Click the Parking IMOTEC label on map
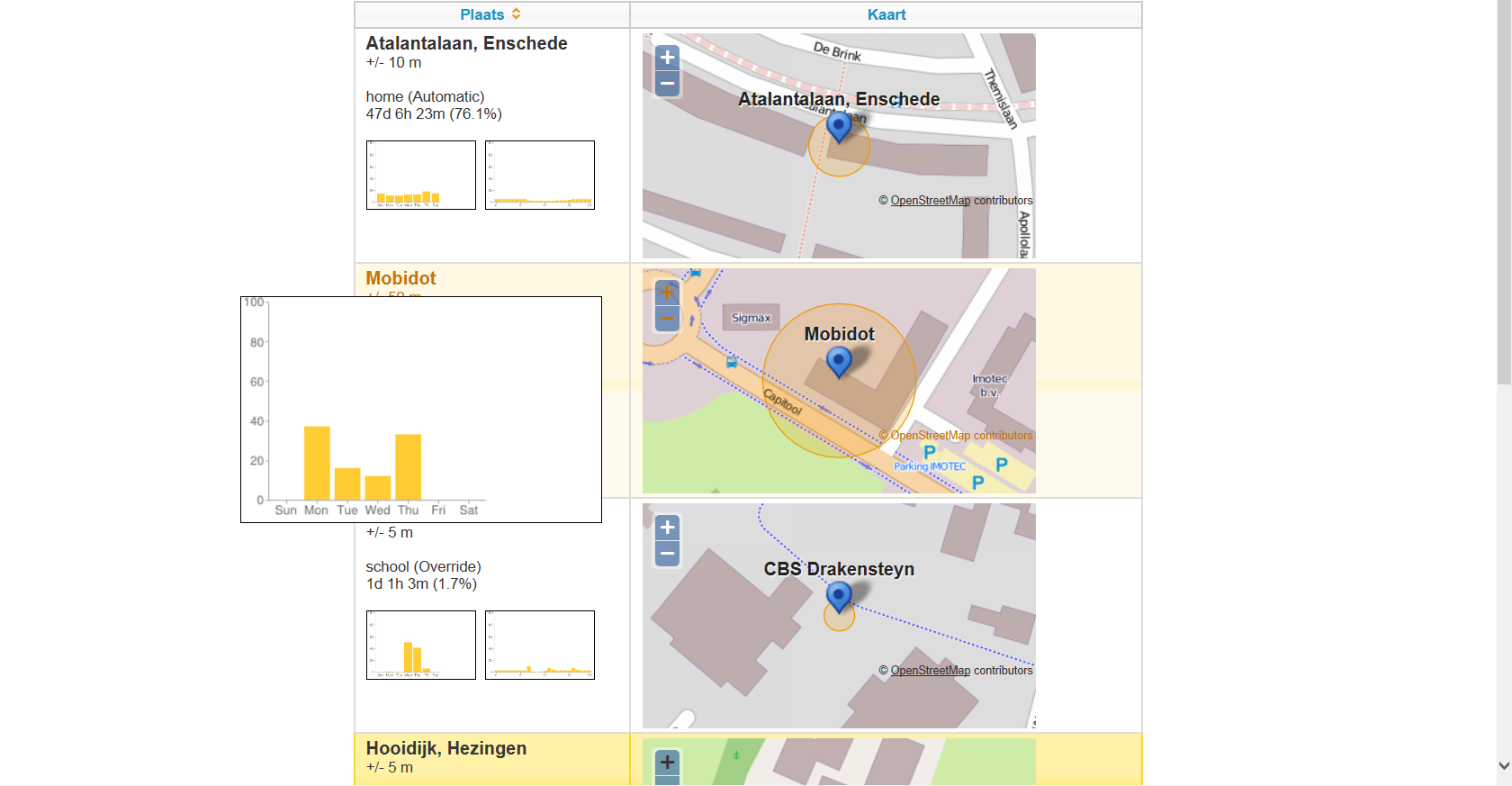This screenshot has width=1512, height=786. pos(930,466)
